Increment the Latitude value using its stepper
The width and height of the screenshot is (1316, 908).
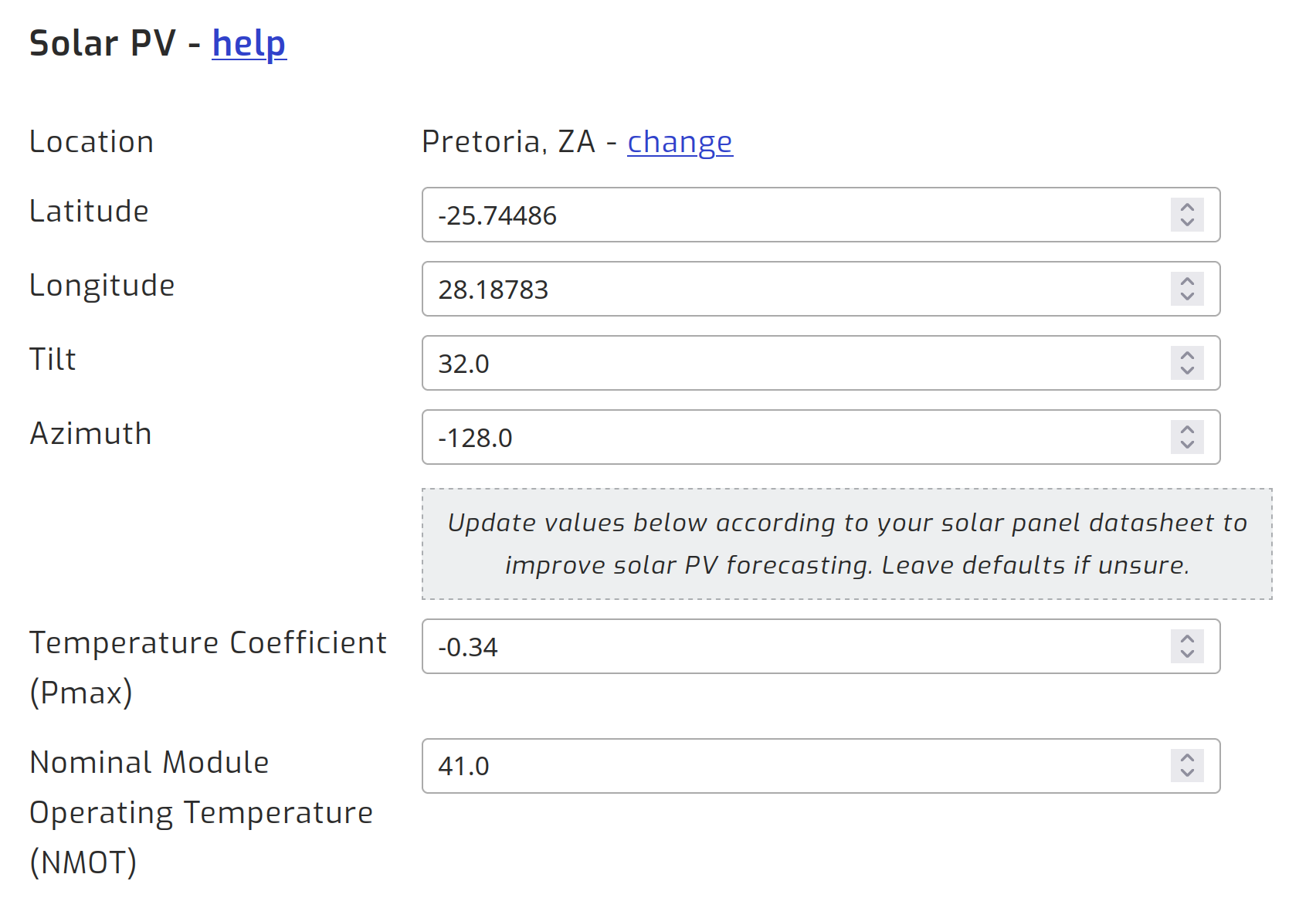[1187, 207]
